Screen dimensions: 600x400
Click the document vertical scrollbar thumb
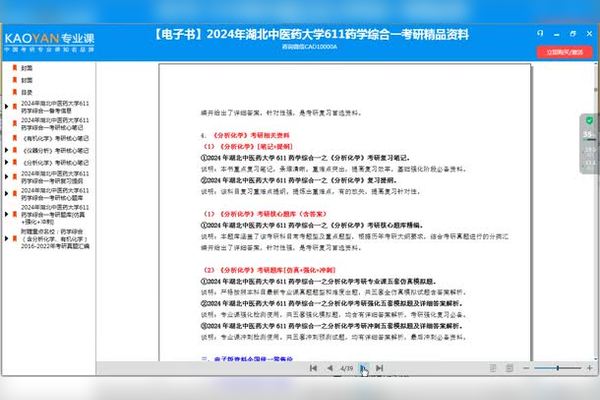tap(596, 92)
